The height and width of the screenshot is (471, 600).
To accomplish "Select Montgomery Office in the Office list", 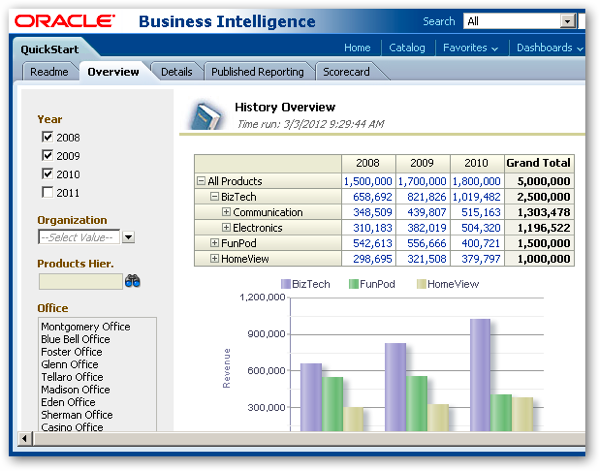I will coord(86,326).
